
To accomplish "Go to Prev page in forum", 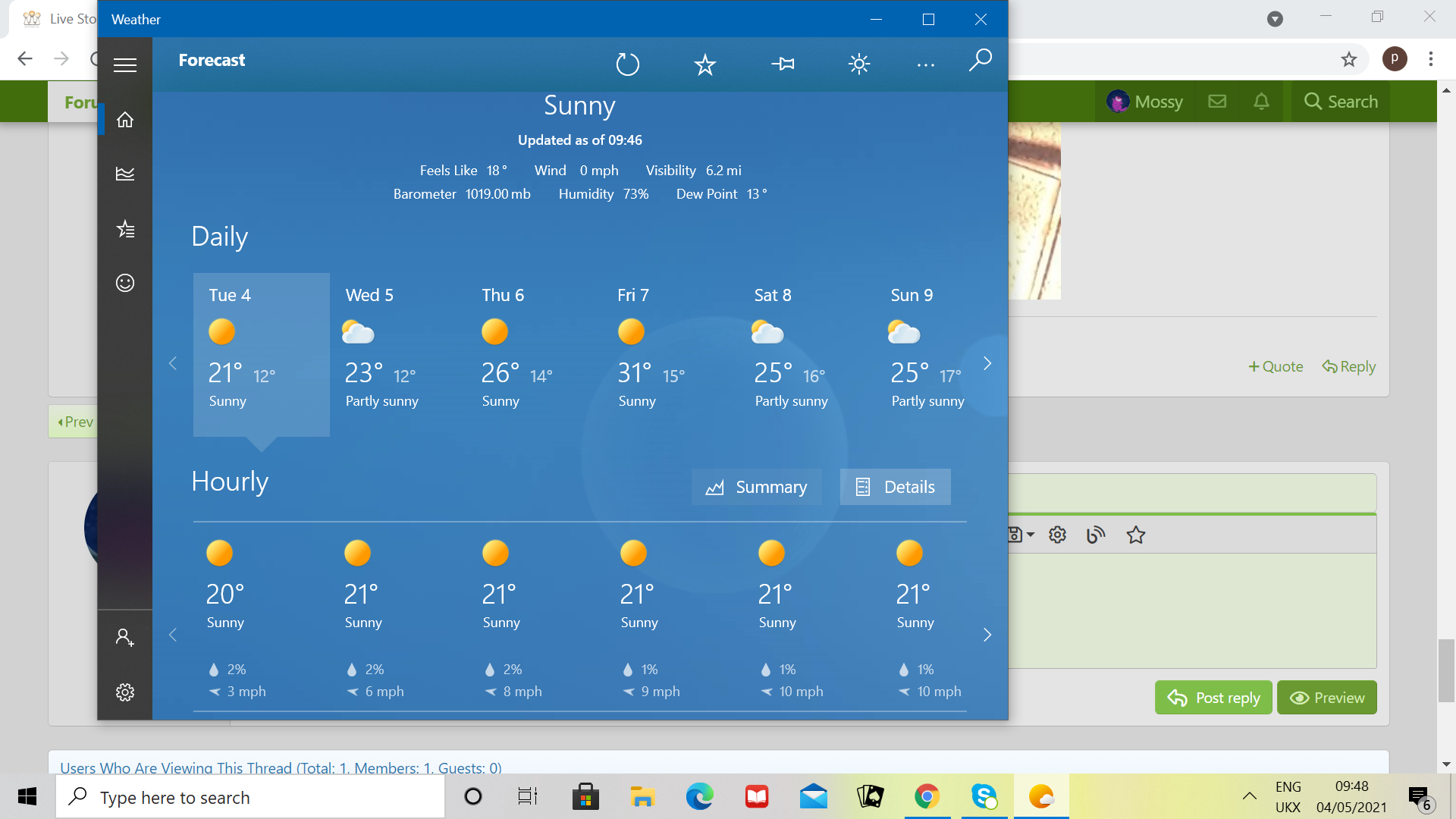I will point(74,422).
